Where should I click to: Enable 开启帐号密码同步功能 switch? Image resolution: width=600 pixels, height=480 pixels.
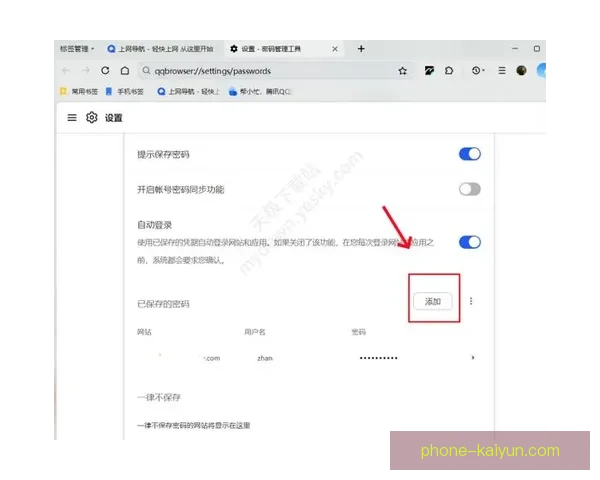[470, 189]
